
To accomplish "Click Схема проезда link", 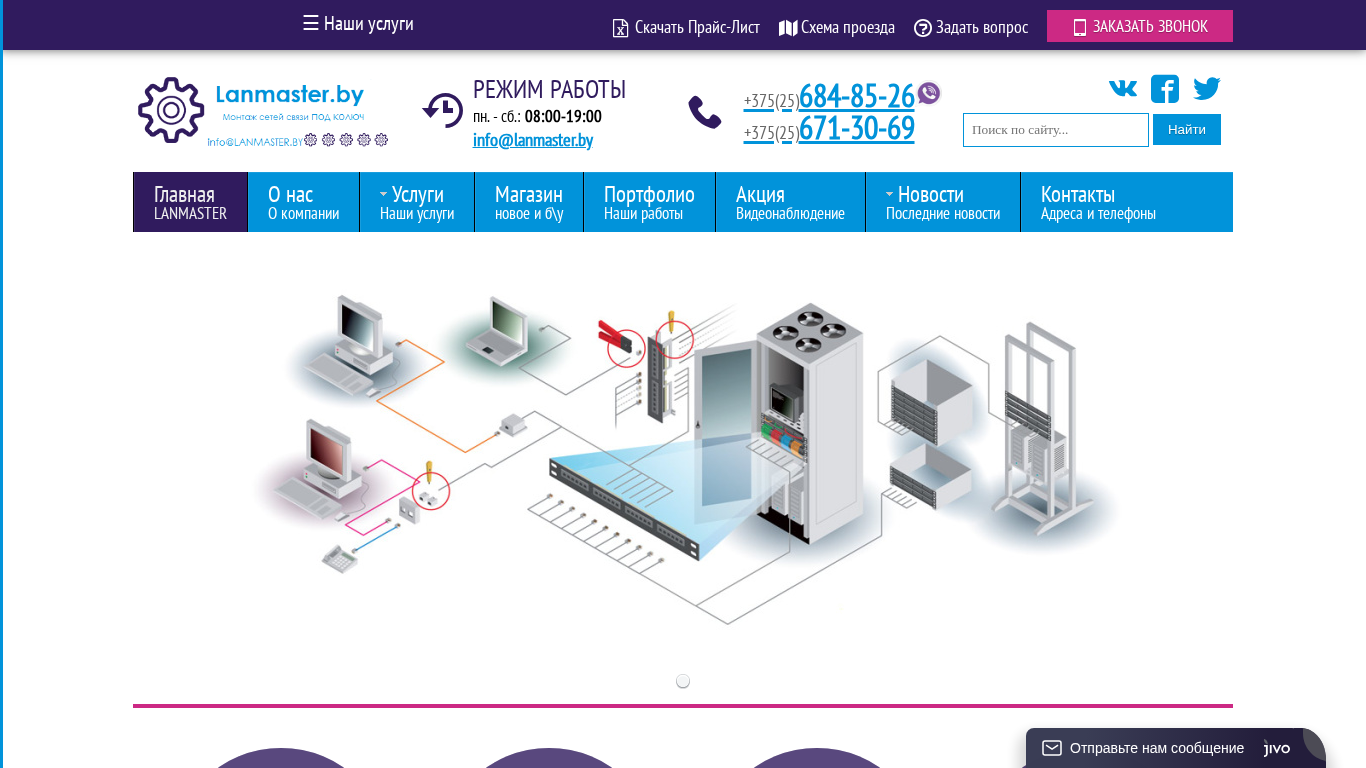I will click(x=848, y=28).
